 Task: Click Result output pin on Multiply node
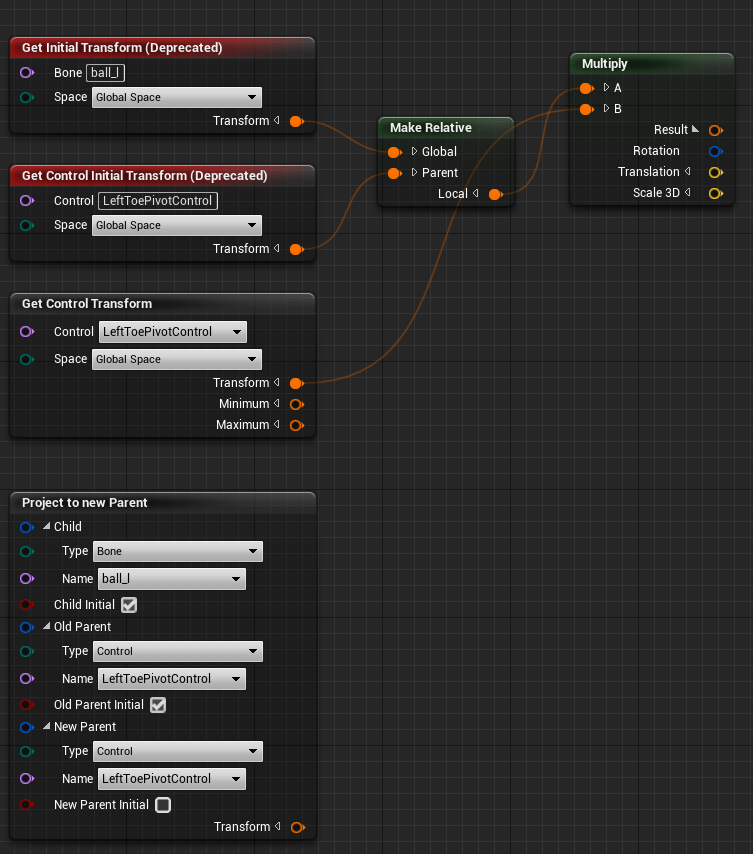click(x=716, y=130)
